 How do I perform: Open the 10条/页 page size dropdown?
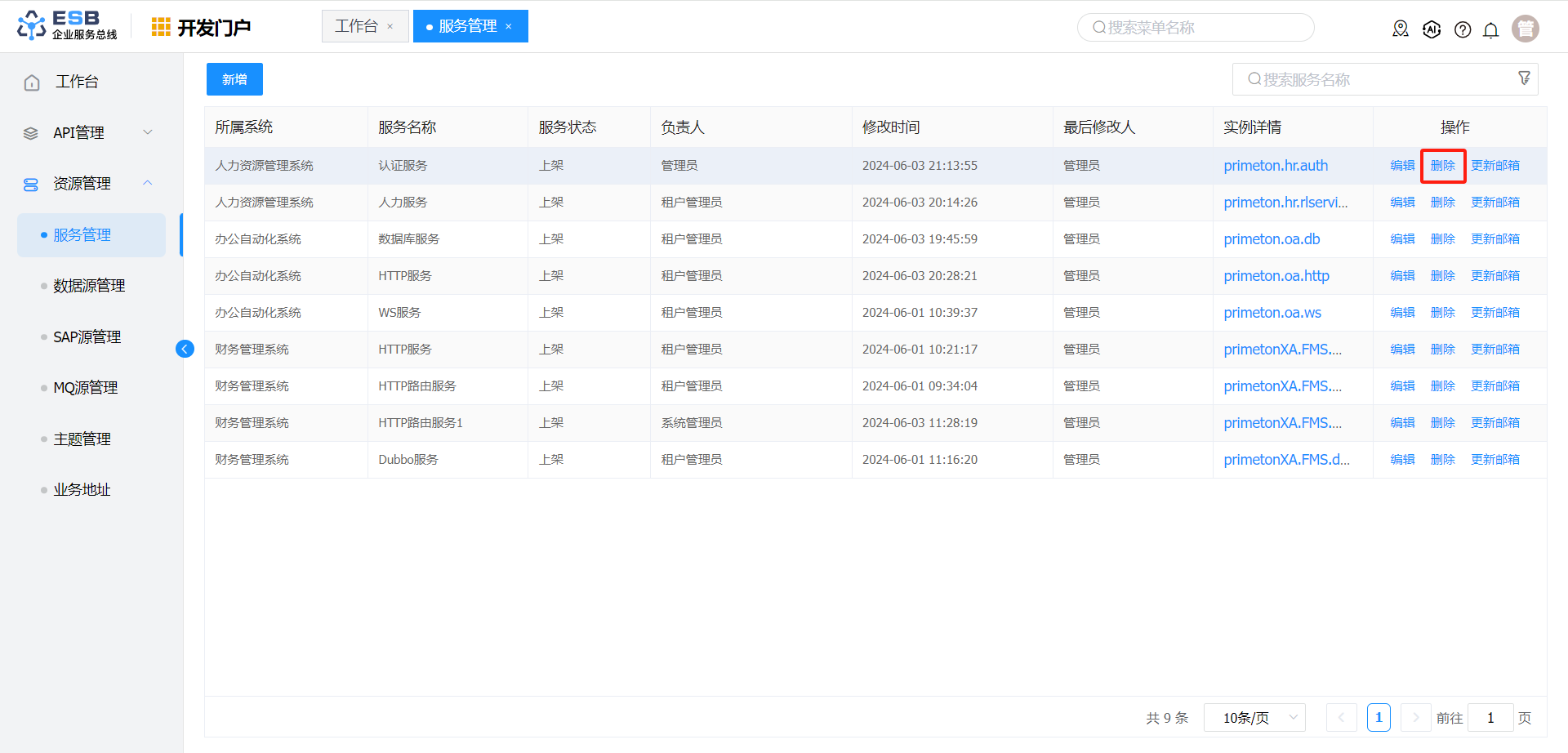click(x=1254, y=718)
